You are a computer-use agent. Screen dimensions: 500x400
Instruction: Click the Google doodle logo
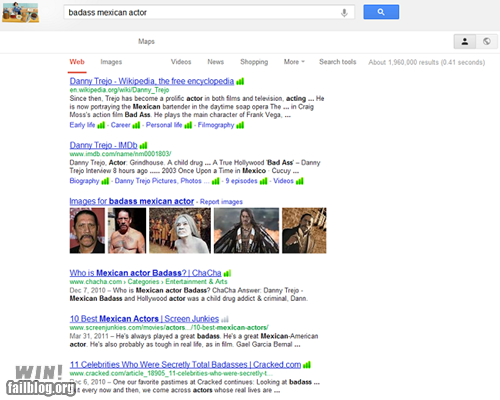(20, 12)
